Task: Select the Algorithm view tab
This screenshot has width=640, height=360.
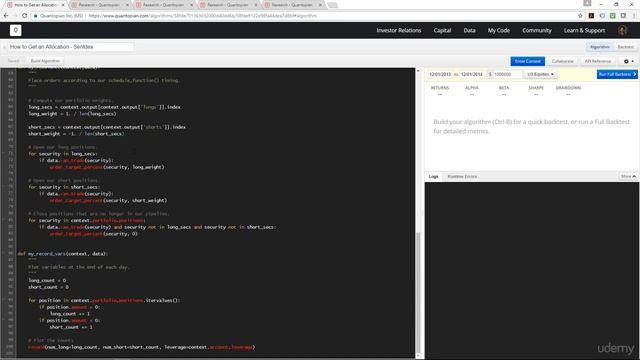Action: coord(600,47)
